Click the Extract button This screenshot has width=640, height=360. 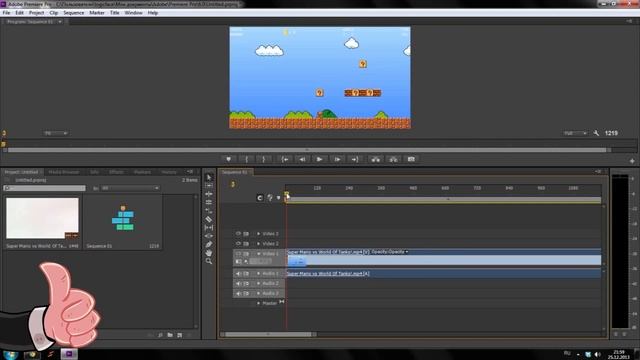point(393,159)
